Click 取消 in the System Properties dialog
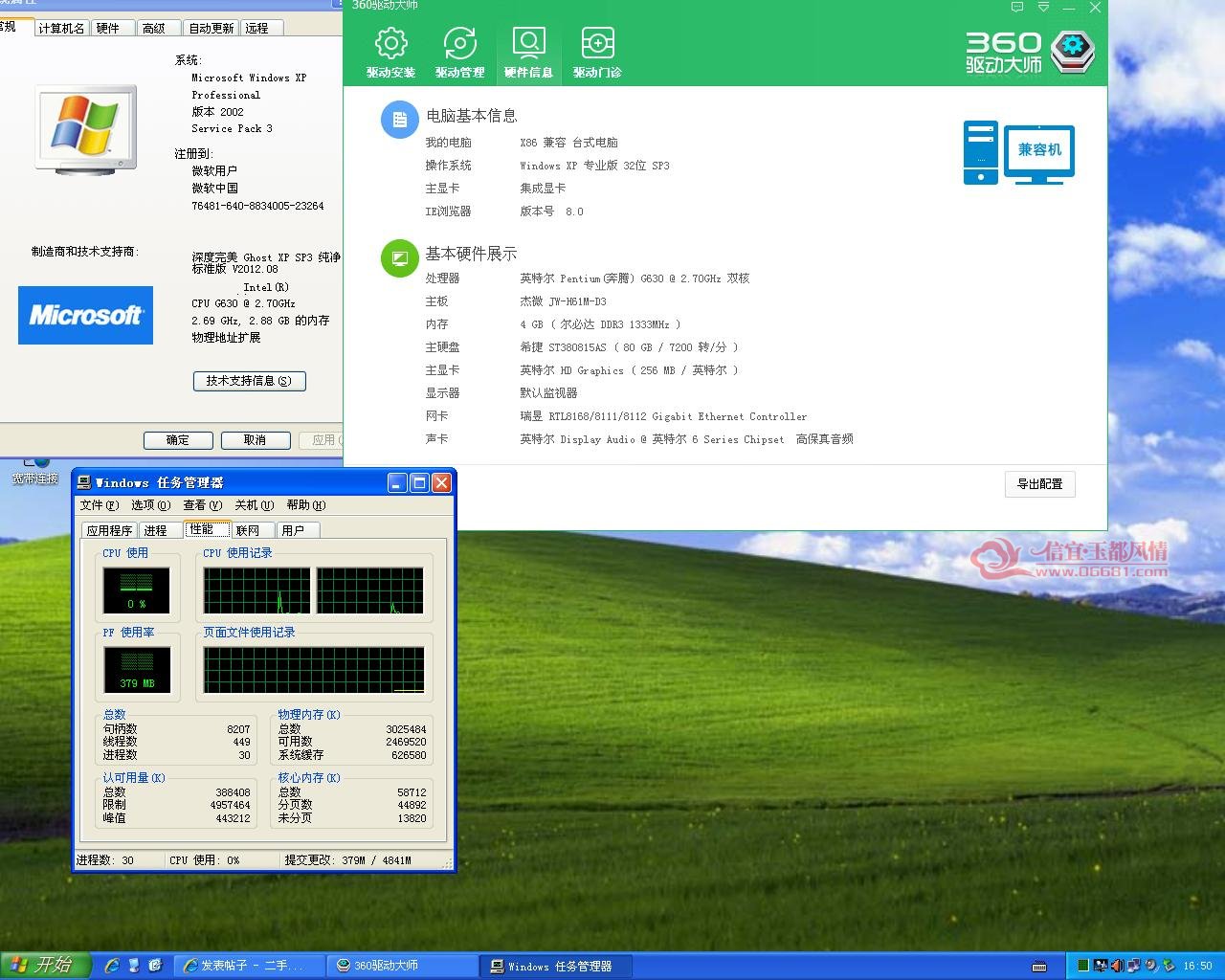Image resolution: width=1225 pixels, height=980 pixels. (x=255, y=440)
